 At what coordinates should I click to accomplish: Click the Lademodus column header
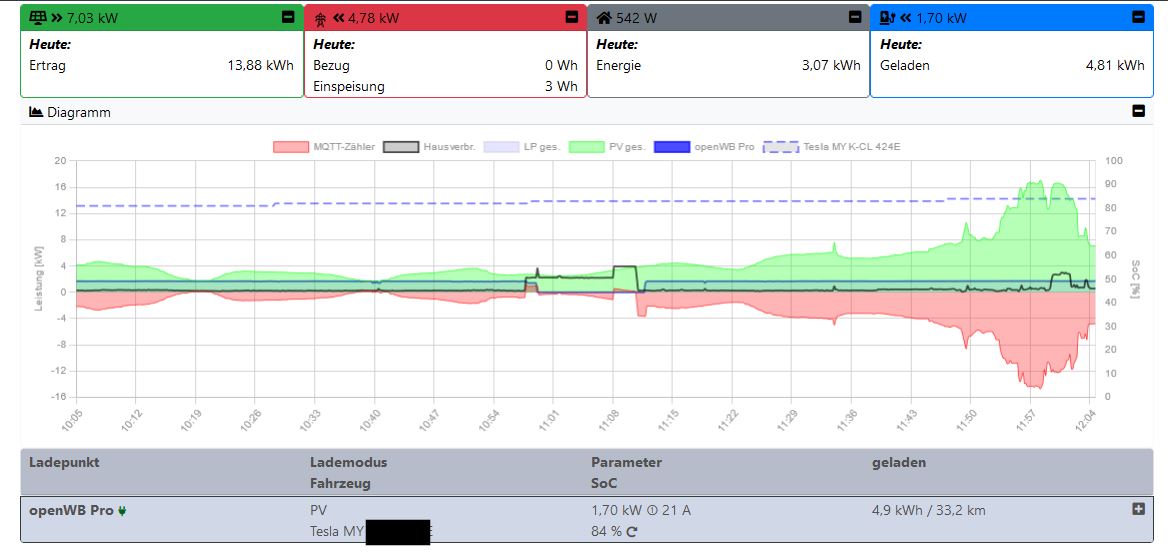[x=349, y=462]
